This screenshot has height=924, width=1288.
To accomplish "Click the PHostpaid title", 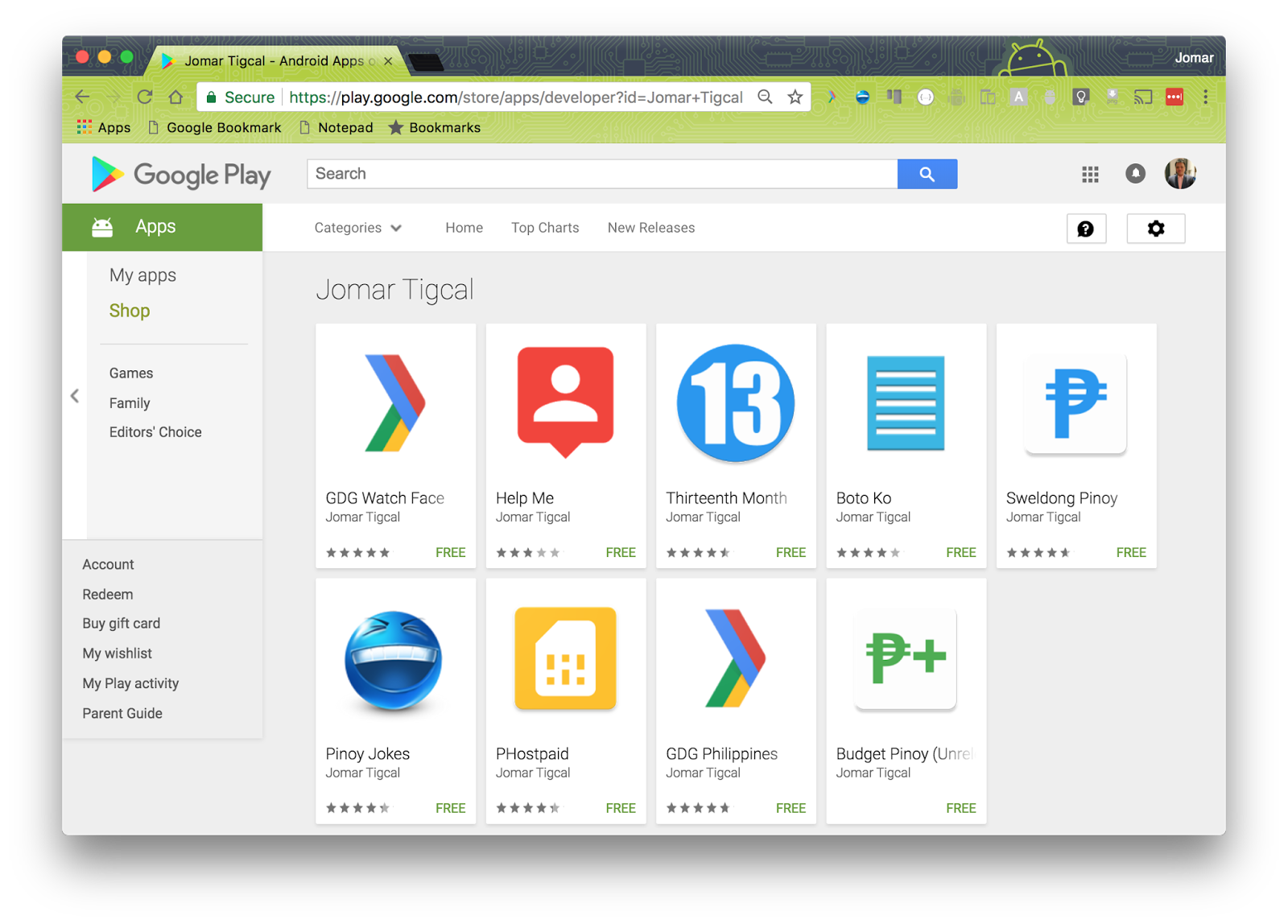I will pyautogui.click(x=532, y=754).
